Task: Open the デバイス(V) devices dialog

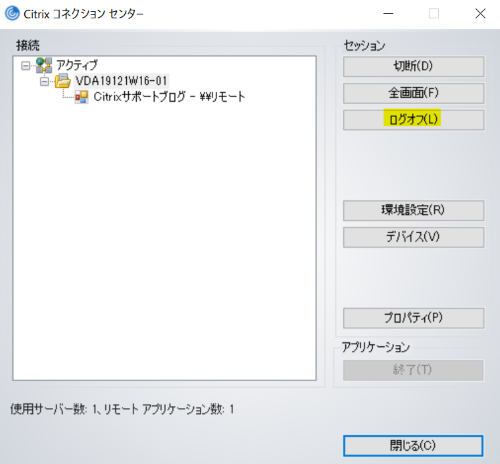Action: point(413,237)
